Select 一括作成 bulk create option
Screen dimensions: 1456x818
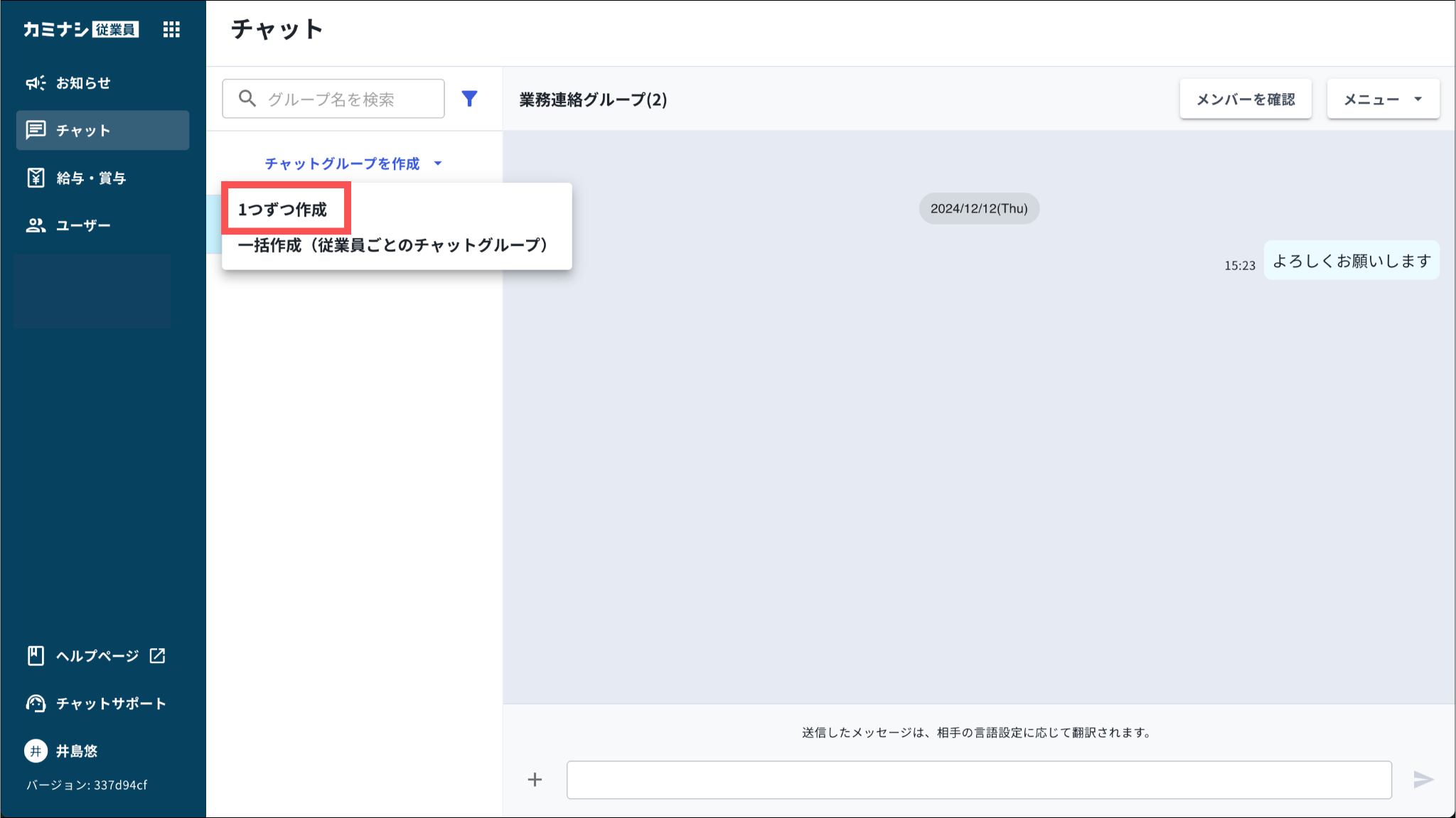pyautogui.click(x=393, y=245)
